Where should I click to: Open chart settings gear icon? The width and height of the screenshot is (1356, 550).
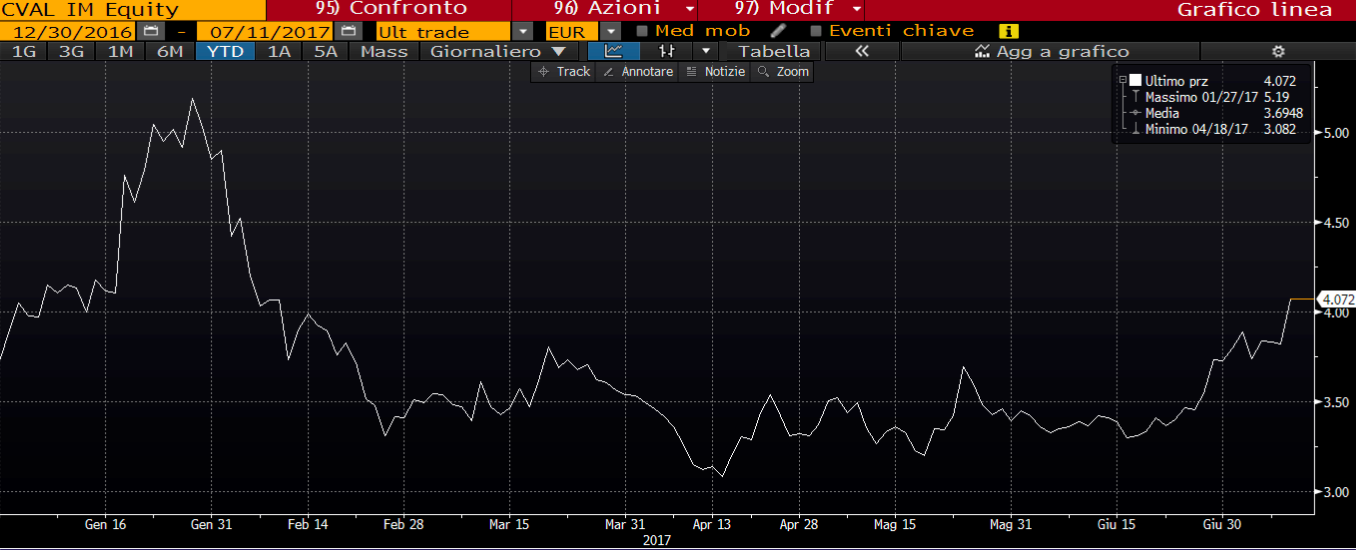1277,51
